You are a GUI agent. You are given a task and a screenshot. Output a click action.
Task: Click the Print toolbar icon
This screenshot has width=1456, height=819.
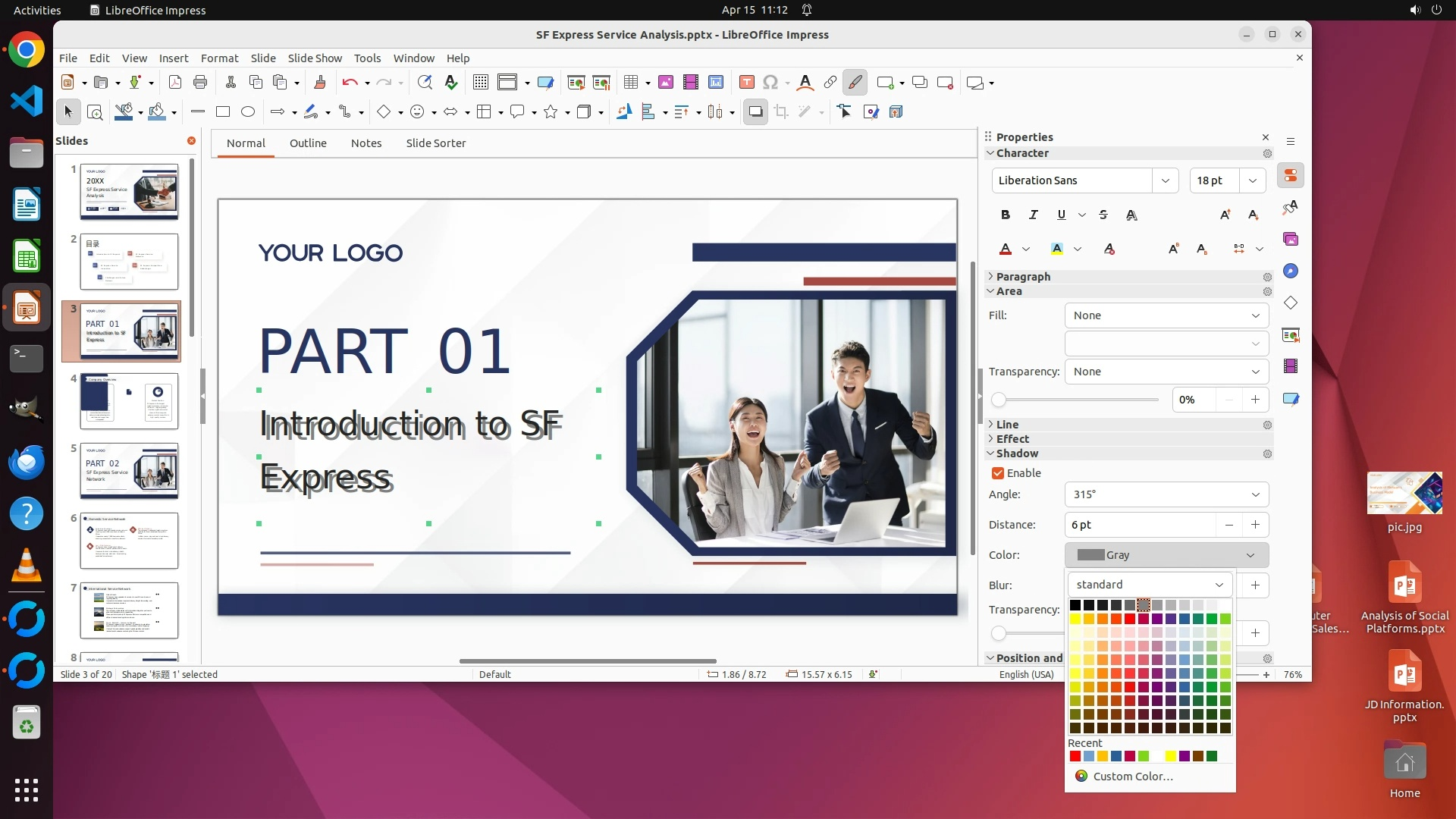pyautogui.click(x=200, y=83)
